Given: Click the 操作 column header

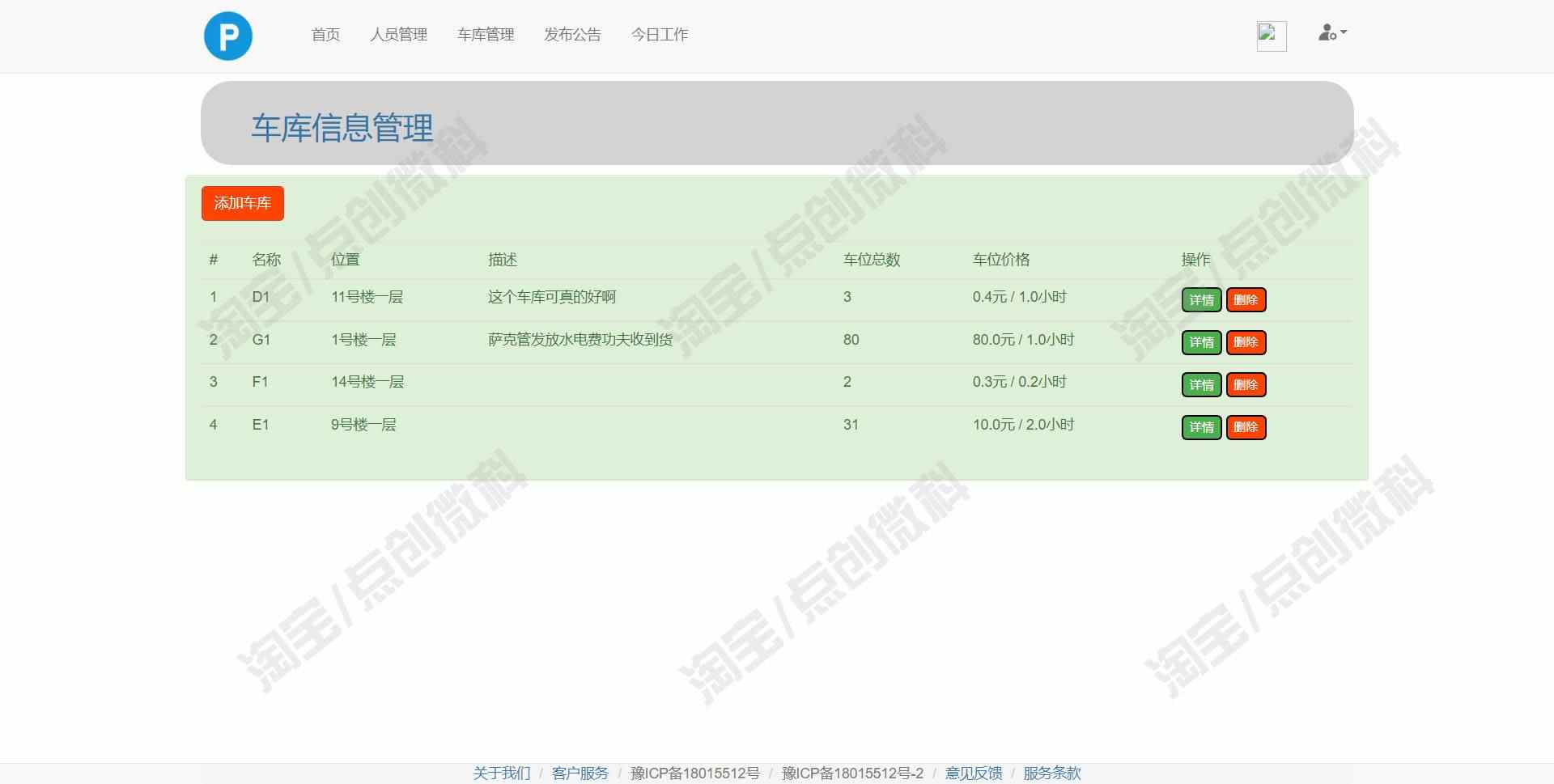Looking at the screenshot, I should 1195,260.
